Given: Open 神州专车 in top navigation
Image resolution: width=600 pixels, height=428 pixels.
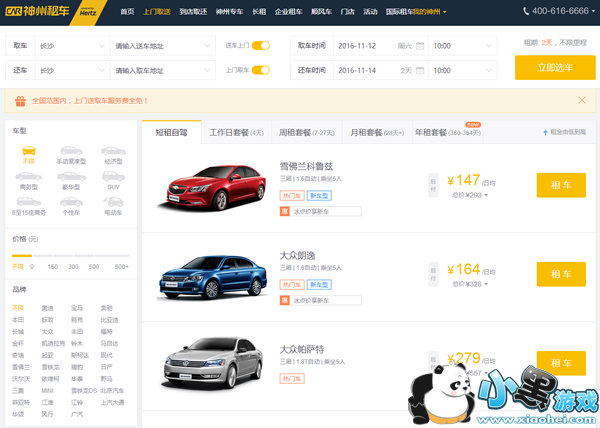Looking at the screenshot, I should tap(230, 12).
